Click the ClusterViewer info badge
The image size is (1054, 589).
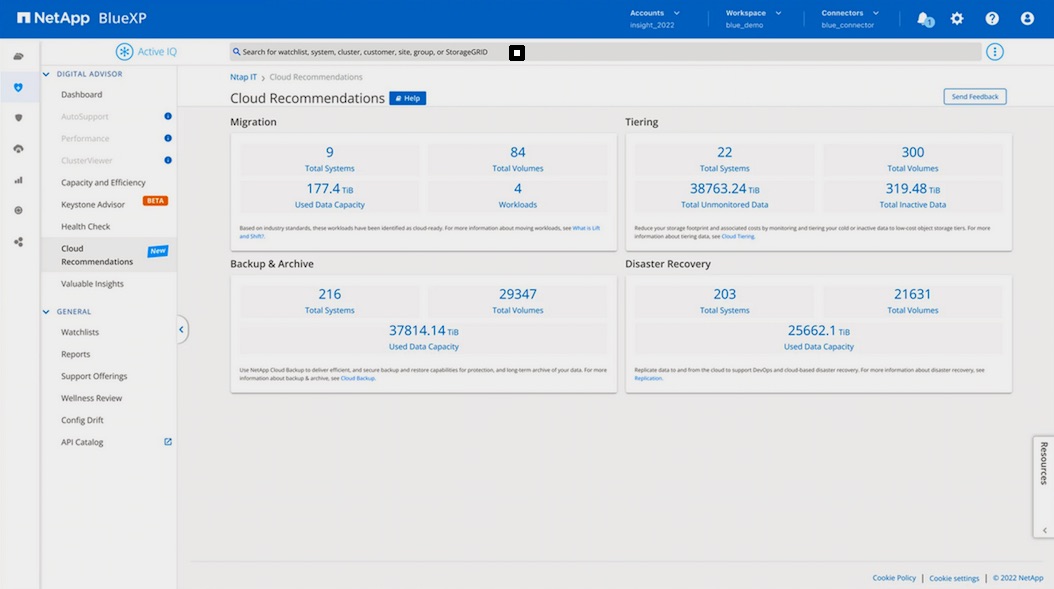168,160
